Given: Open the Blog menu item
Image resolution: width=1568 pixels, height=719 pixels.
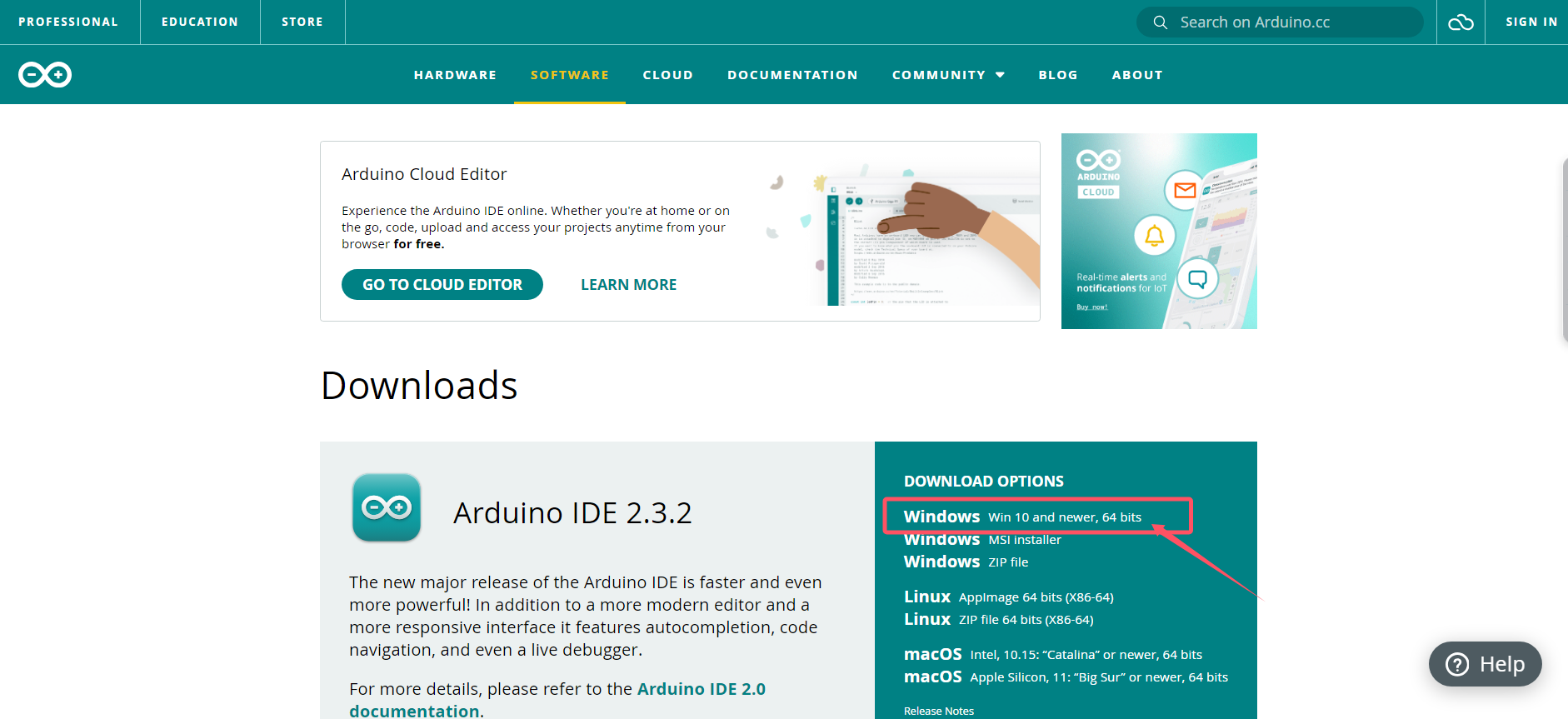Looking at the screenshot, I should (x=1058, y=75).
